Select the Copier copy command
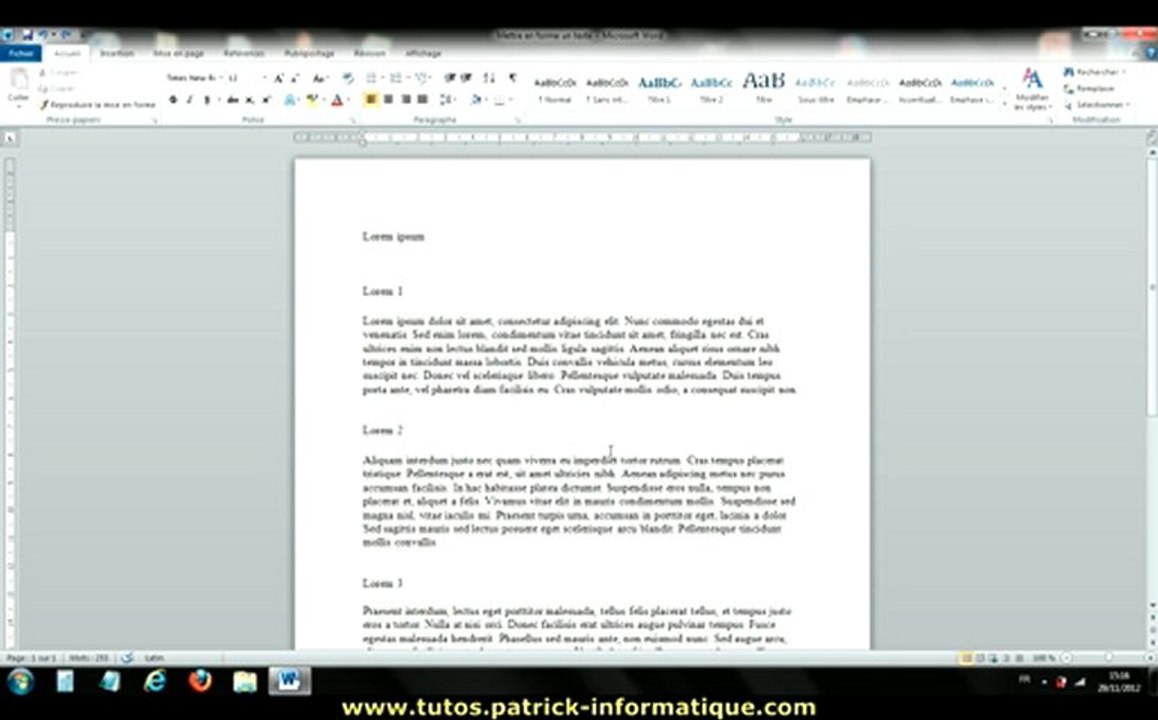 58,89
